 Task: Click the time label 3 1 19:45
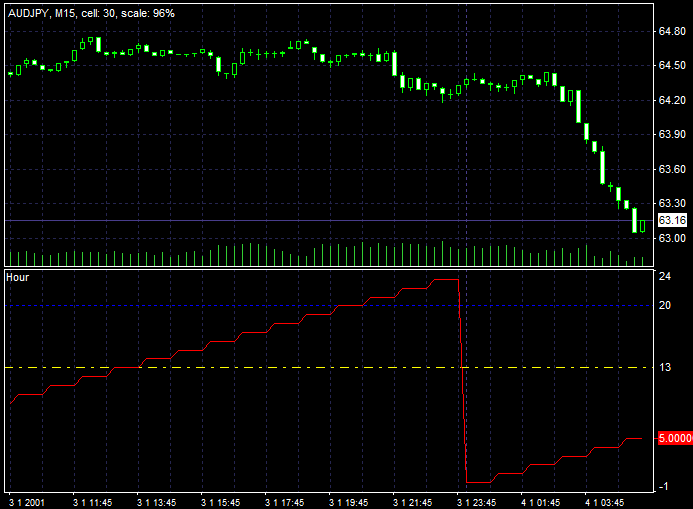pos(349,503)
